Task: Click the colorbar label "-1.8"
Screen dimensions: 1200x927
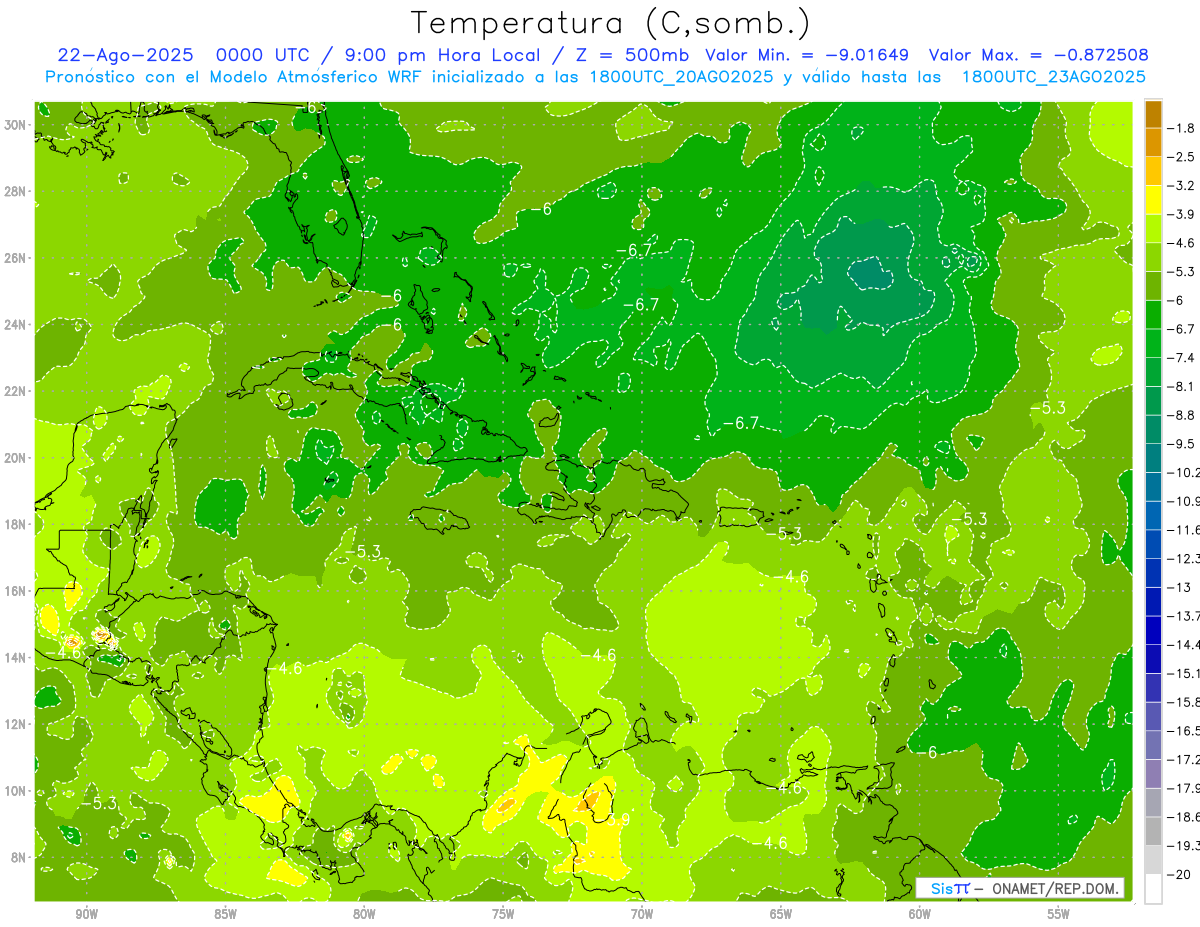Action: [x=1182, y=128]
